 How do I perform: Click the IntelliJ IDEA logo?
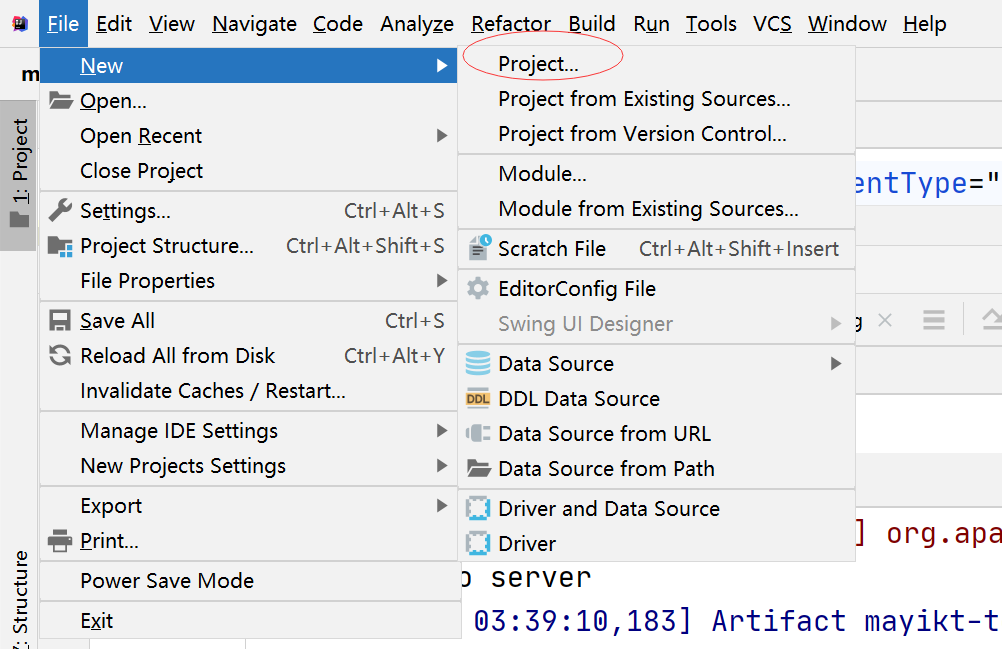(x=17, y=21)
